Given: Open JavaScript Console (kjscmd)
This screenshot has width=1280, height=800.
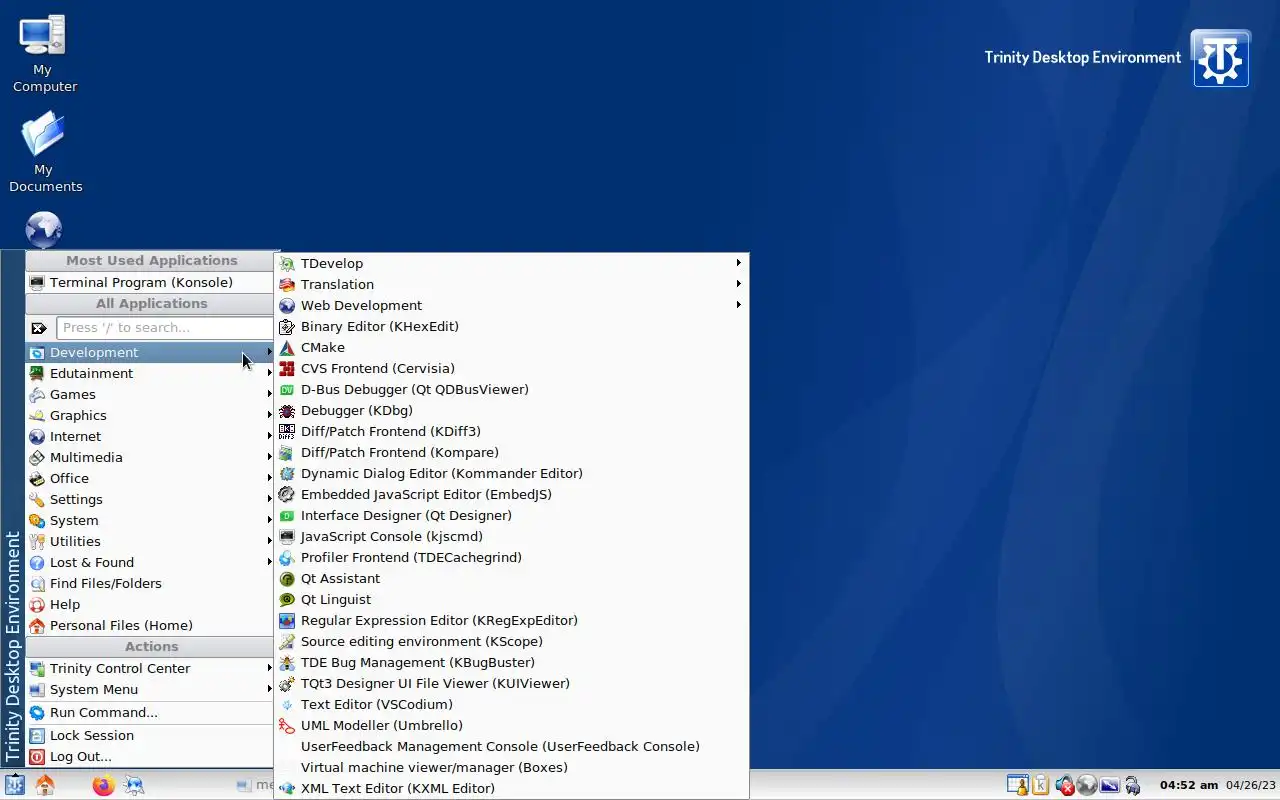Looking at the screenshot, I should (511, 536).
